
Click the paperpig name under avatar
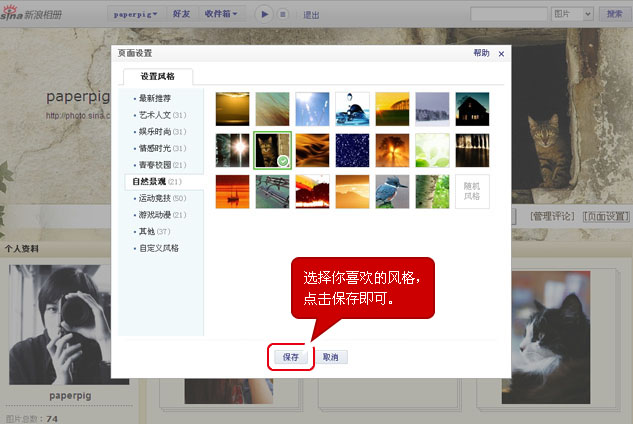click(x=70, y=396)
